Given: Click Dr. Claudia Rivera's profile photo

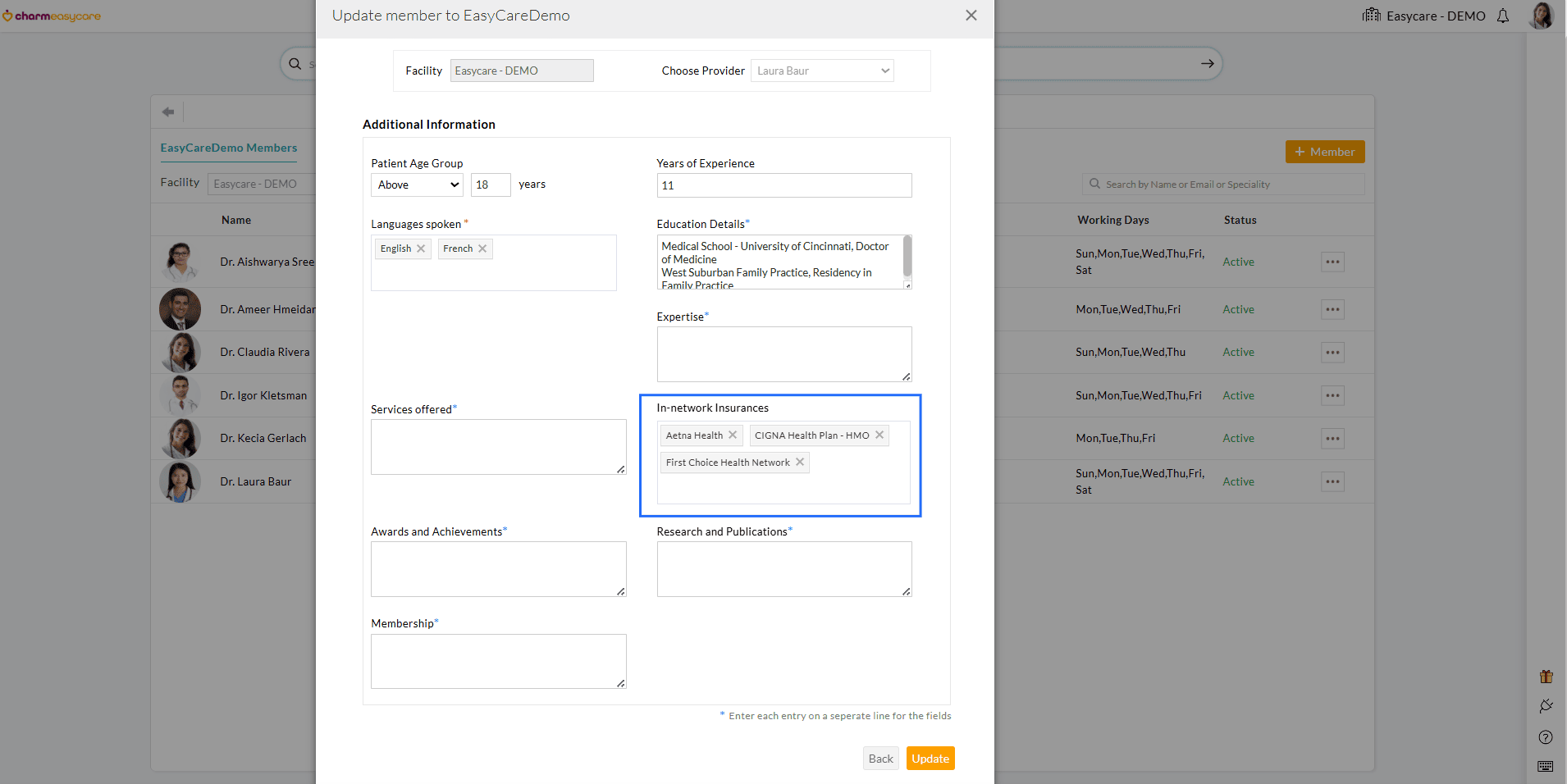Looking at the screenshot, I should coord(180,352).
